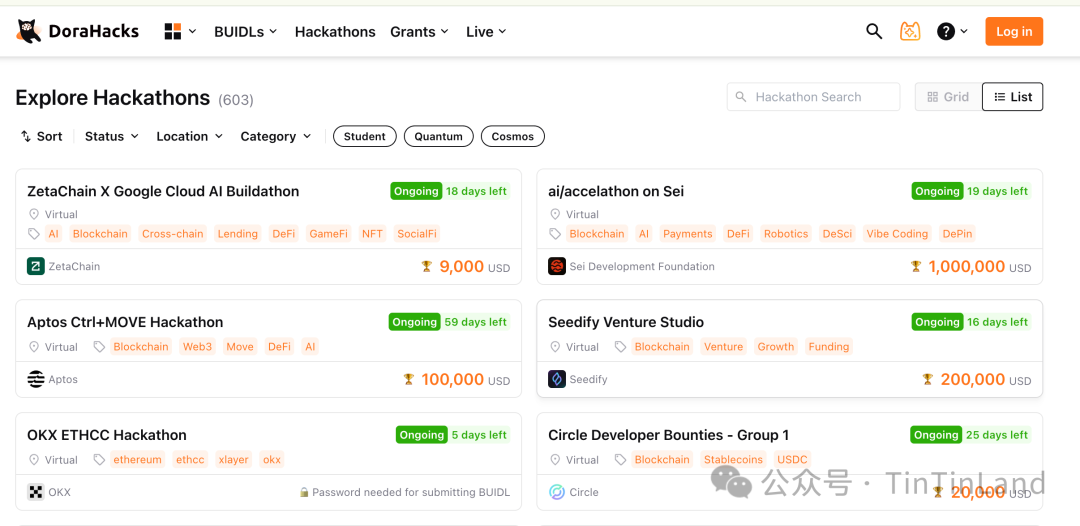Image resolution: width=1080 pixels, height=526 pixels.
Task: Toggle the Student filter chip
Action: pyautogui.click(x=364, y=136)
